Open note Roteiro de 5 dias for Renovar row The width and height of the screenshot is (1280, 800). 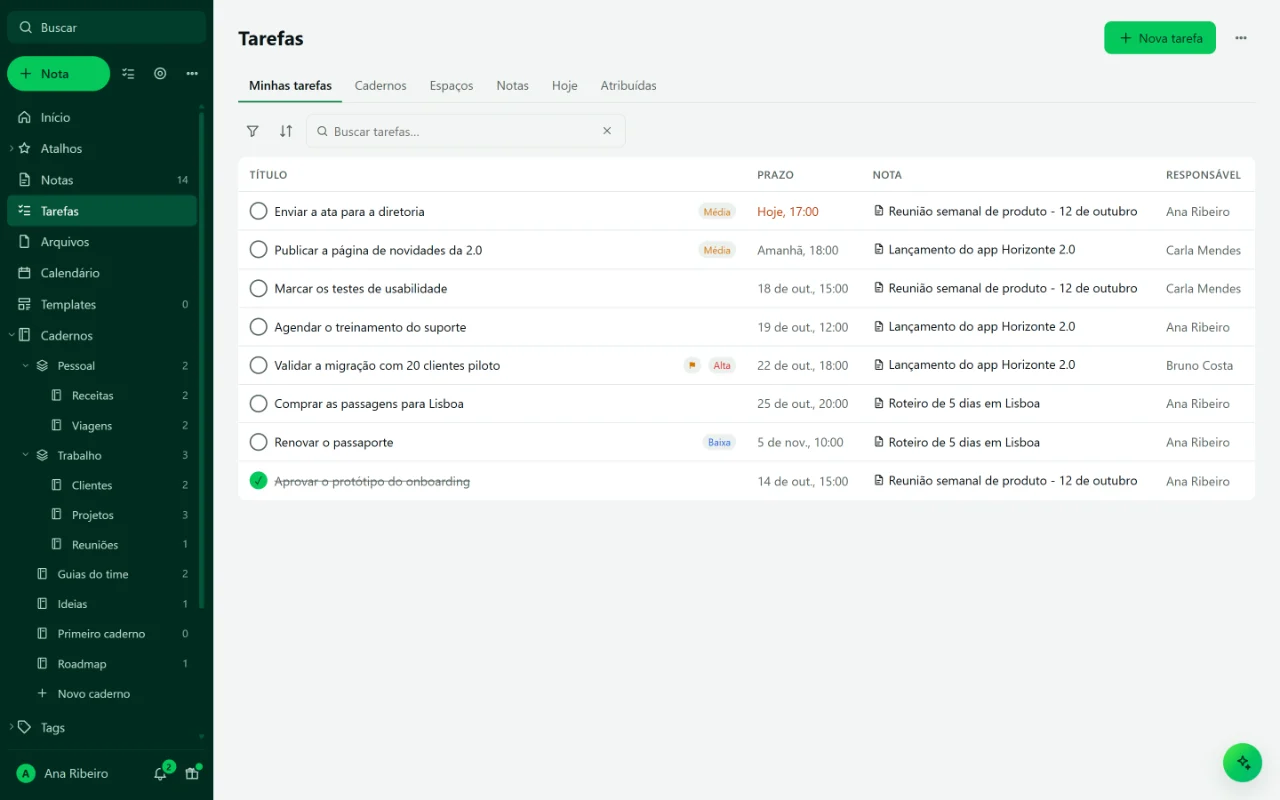click(x=956, y=442)
